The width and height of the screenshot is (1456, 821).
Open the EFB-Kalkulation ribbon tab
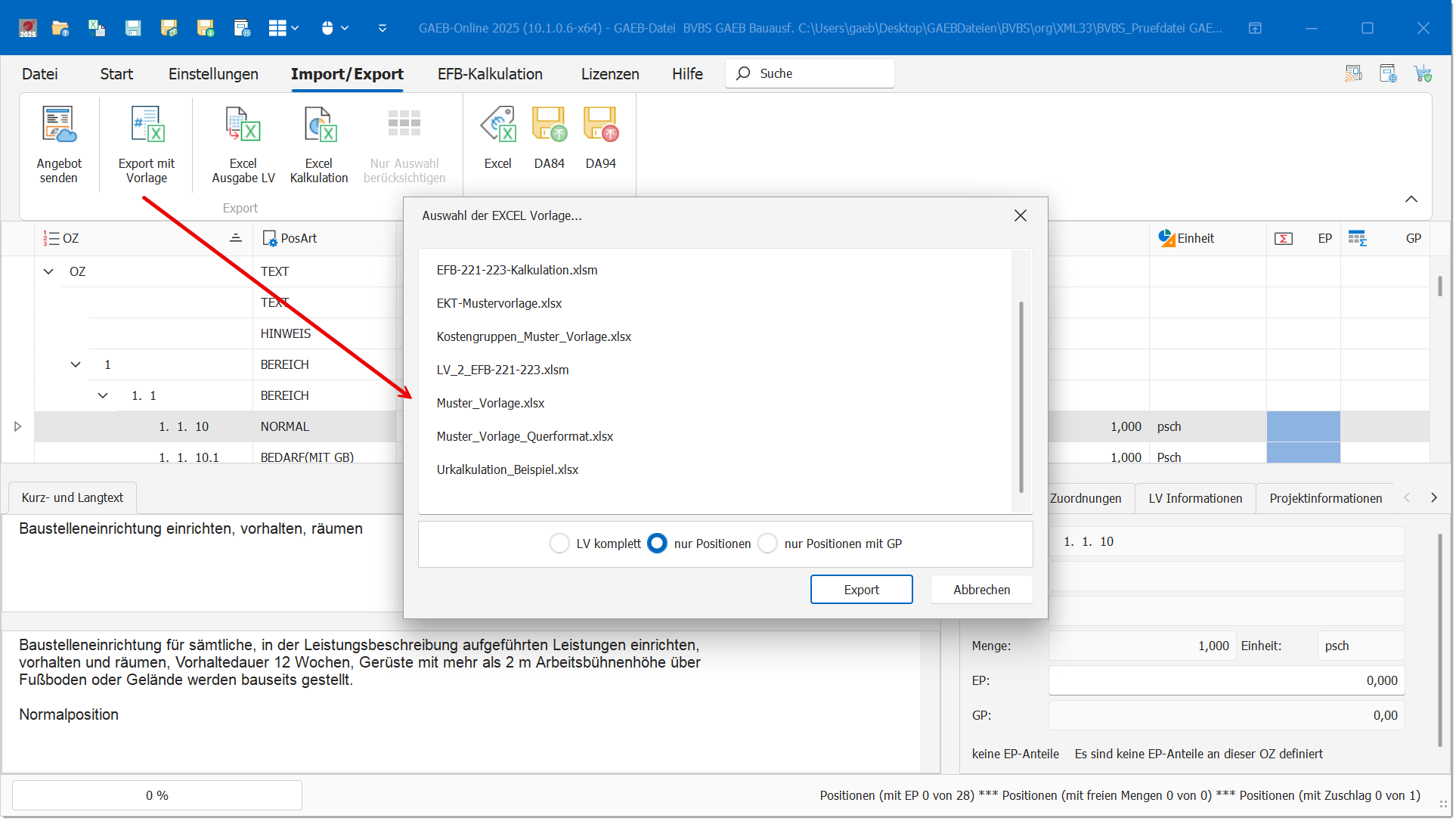(490, 74)
